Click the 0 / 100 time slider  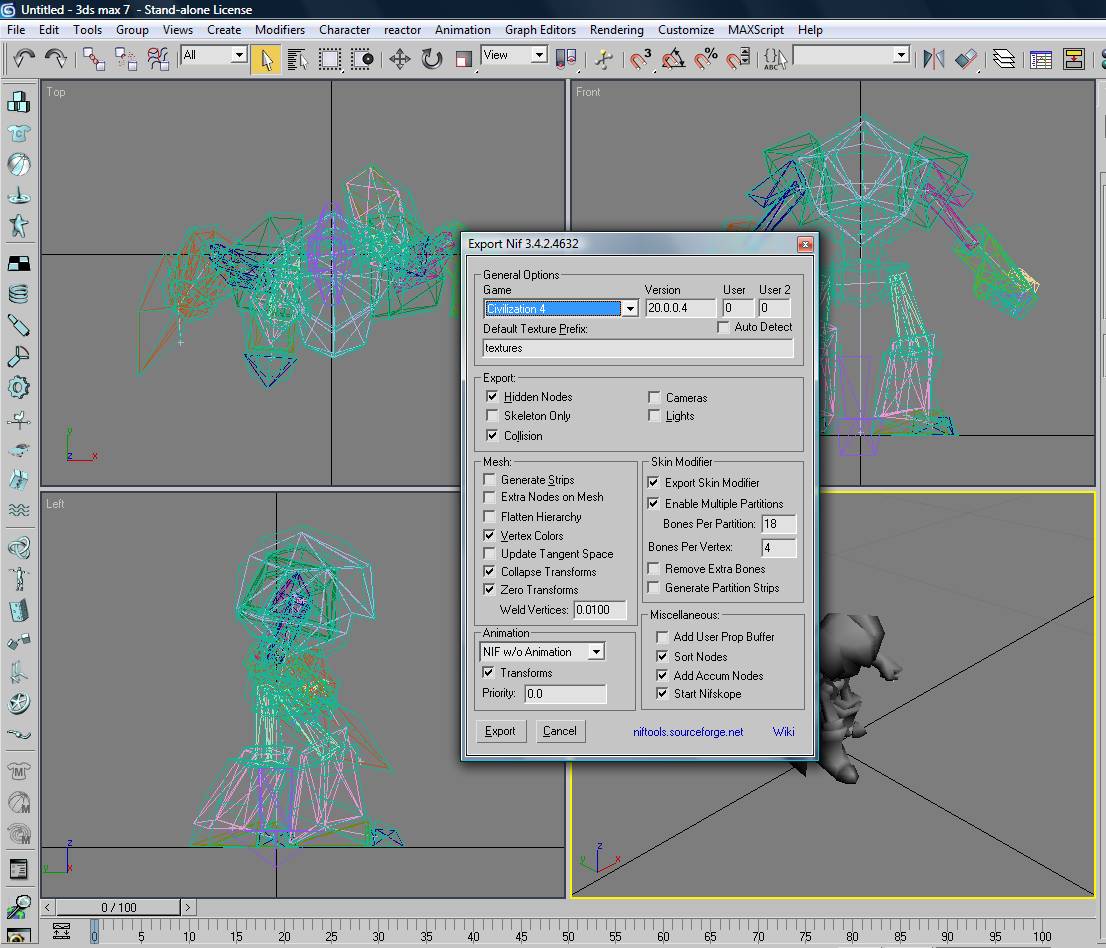(118, 907)
